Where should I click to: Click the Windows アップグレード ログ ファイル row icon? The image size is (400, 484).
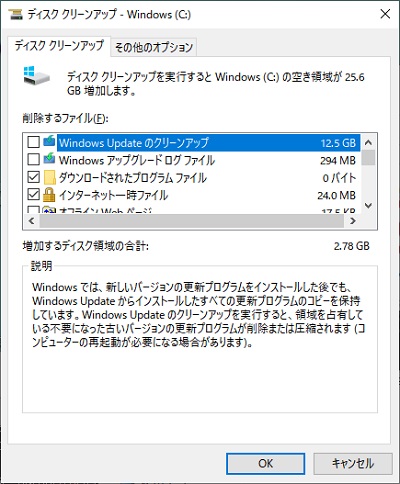(49, 159)
